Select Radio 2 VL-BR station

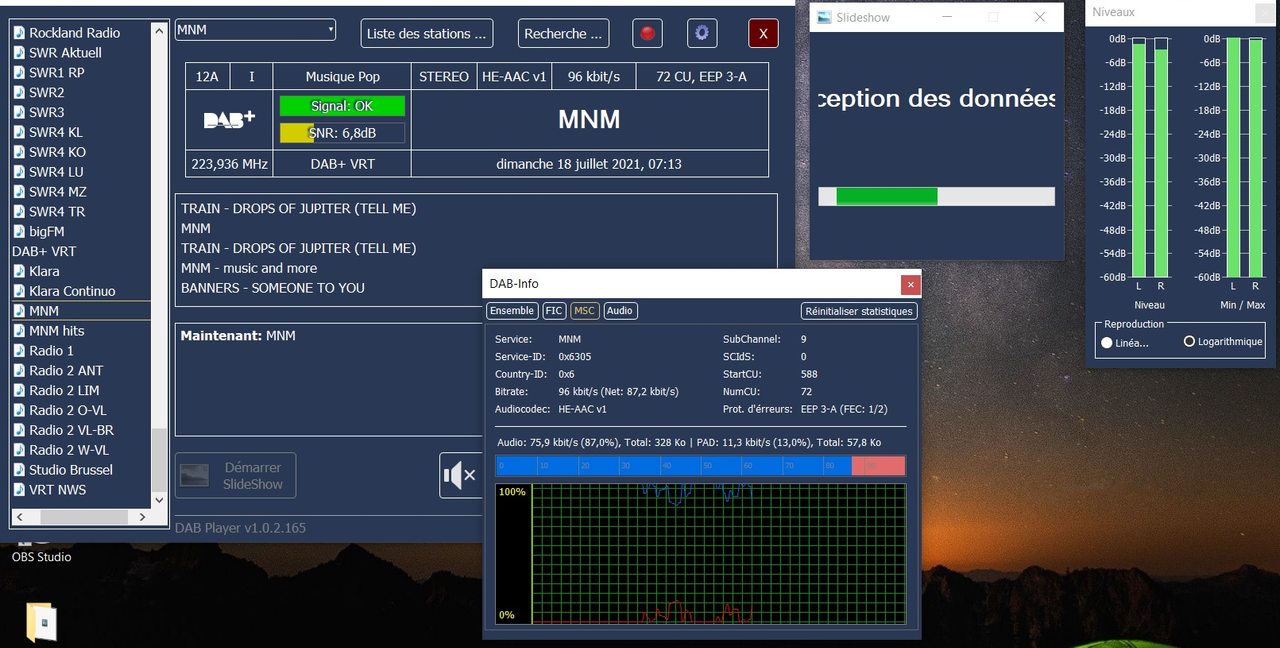(81, 430)
